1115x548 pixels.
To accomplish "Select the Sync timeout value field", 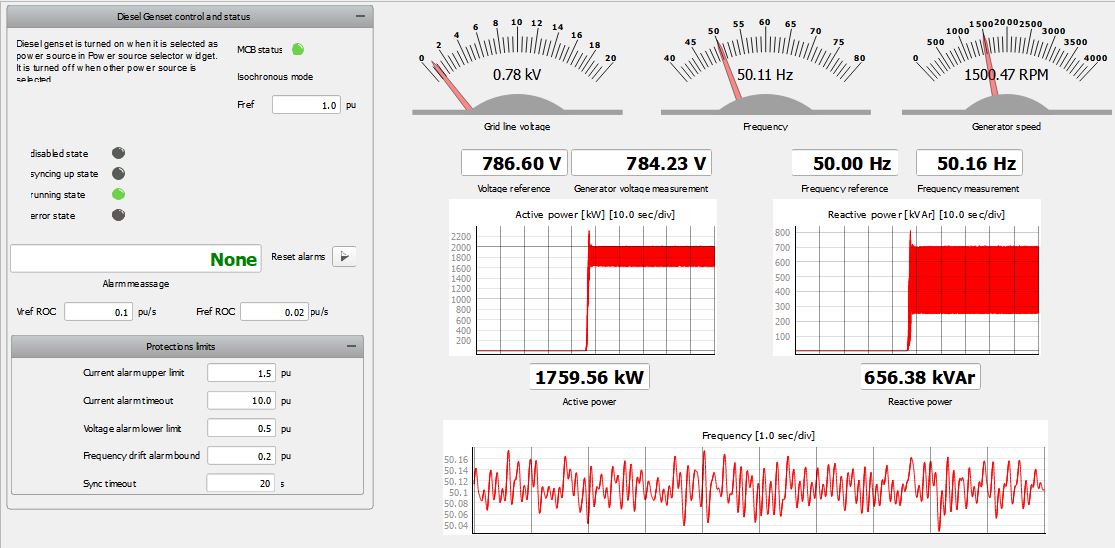I will tap(241, 483).
